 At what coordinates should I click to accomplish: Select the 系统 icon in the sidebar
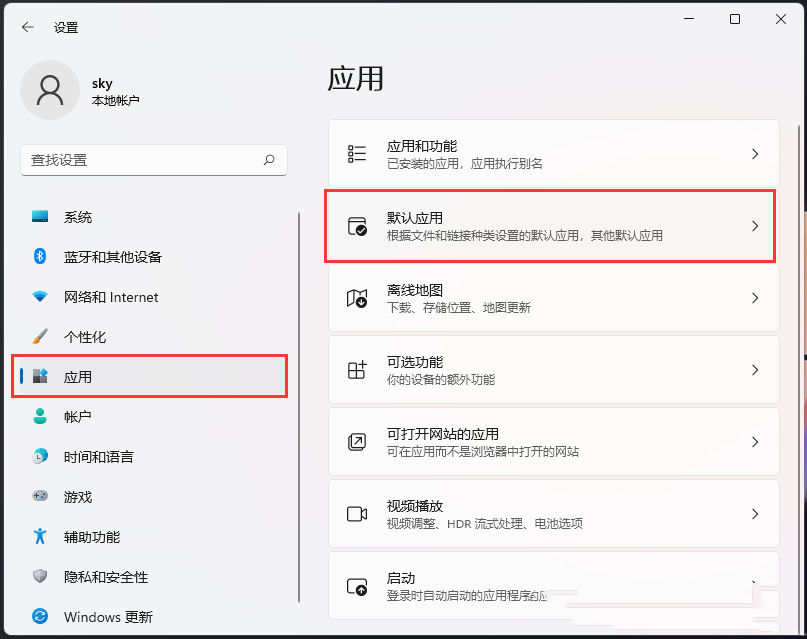point(42,217)
